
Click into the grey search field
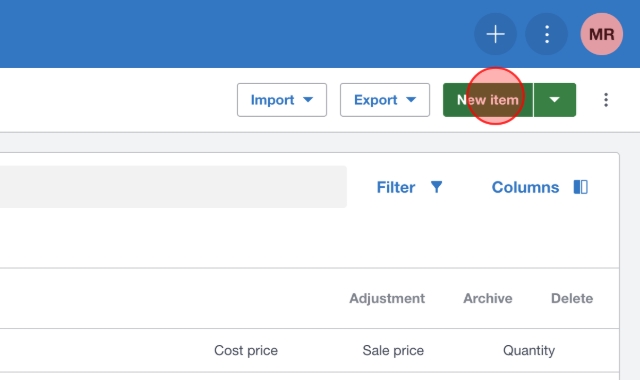click(173, 187)
